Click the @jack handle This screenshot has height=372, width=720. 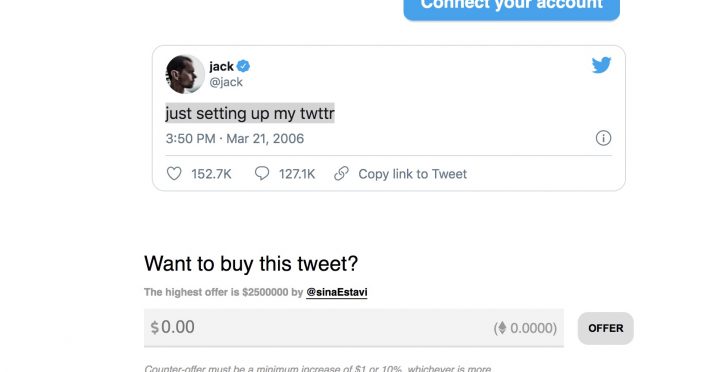pos(226,82)
